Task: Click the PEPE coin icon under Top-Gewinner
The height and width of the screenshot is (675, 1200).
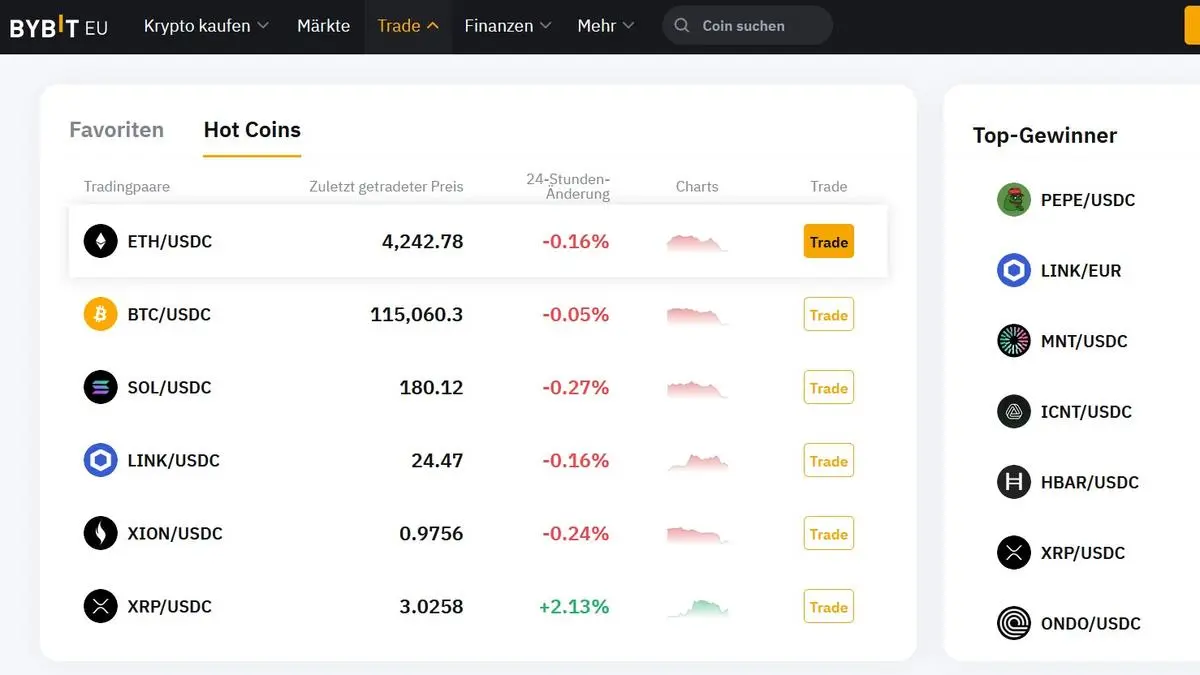Action: click(x=1013, y=199)
